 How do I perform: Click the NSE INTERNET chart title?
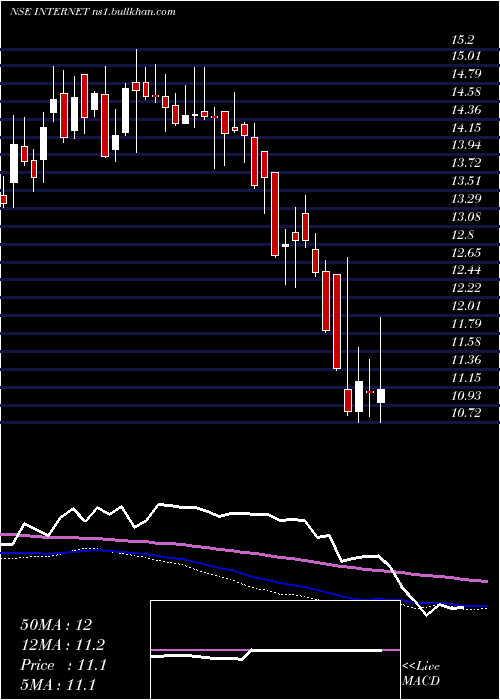49,12
